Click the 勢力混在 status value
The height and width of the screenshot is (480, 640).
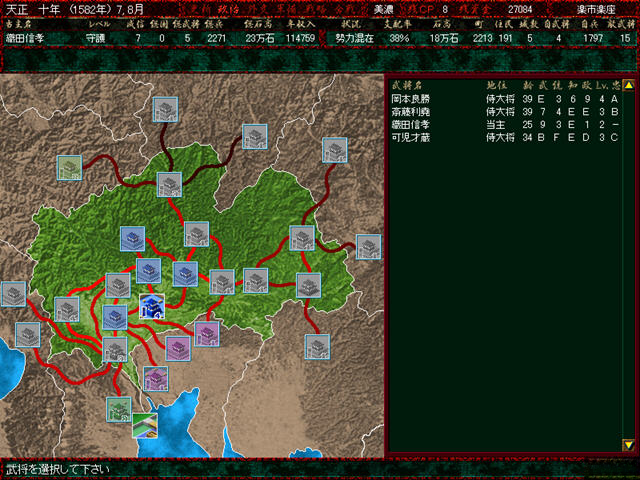(x=354, y=39)
